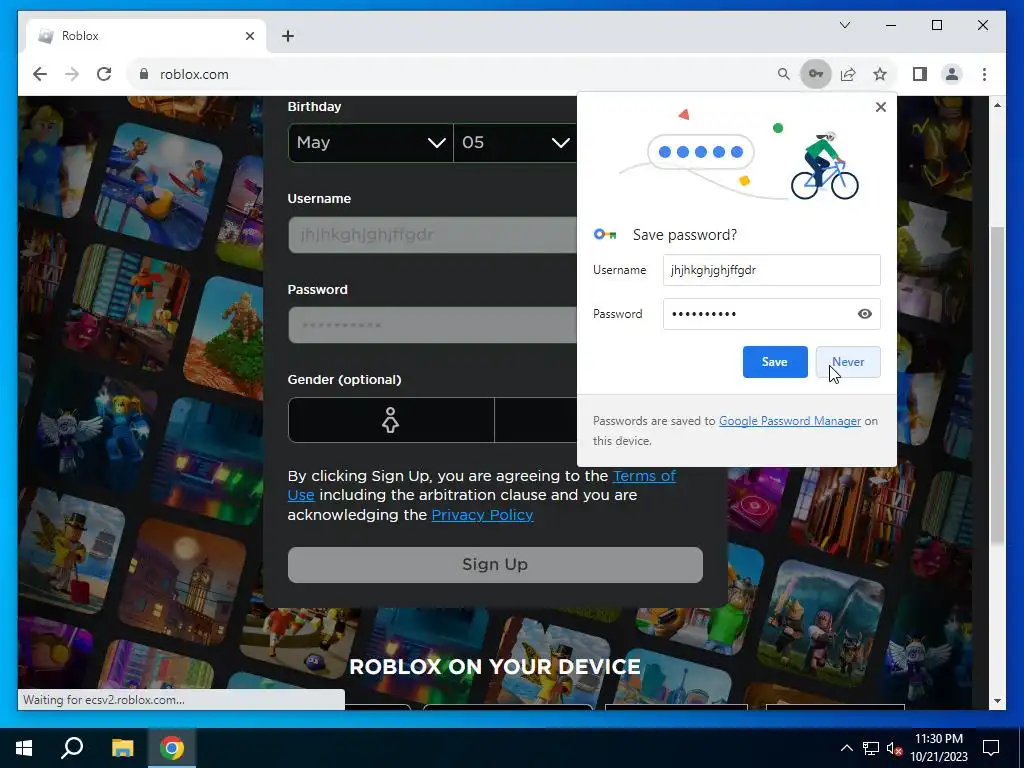Image resolution: width=1024 pixels, height=768 pixels.
Task: Edit the Username field in save dialog
Action: tap(771, 270)
